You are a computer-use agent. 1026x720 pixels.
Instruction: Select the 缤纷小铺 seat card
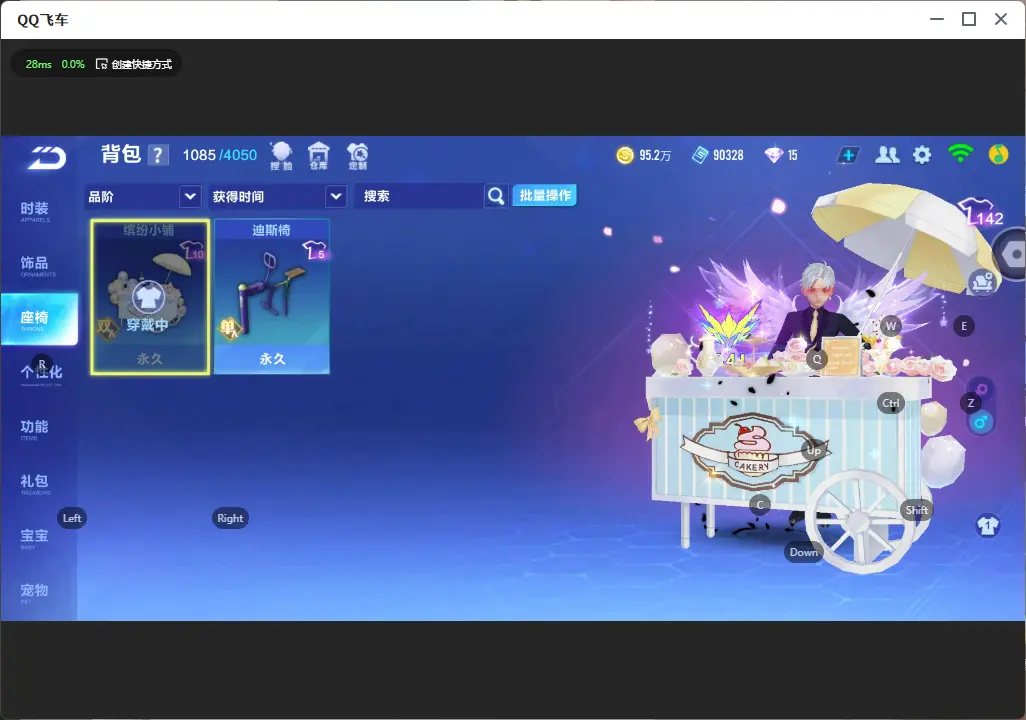[150, 297]
